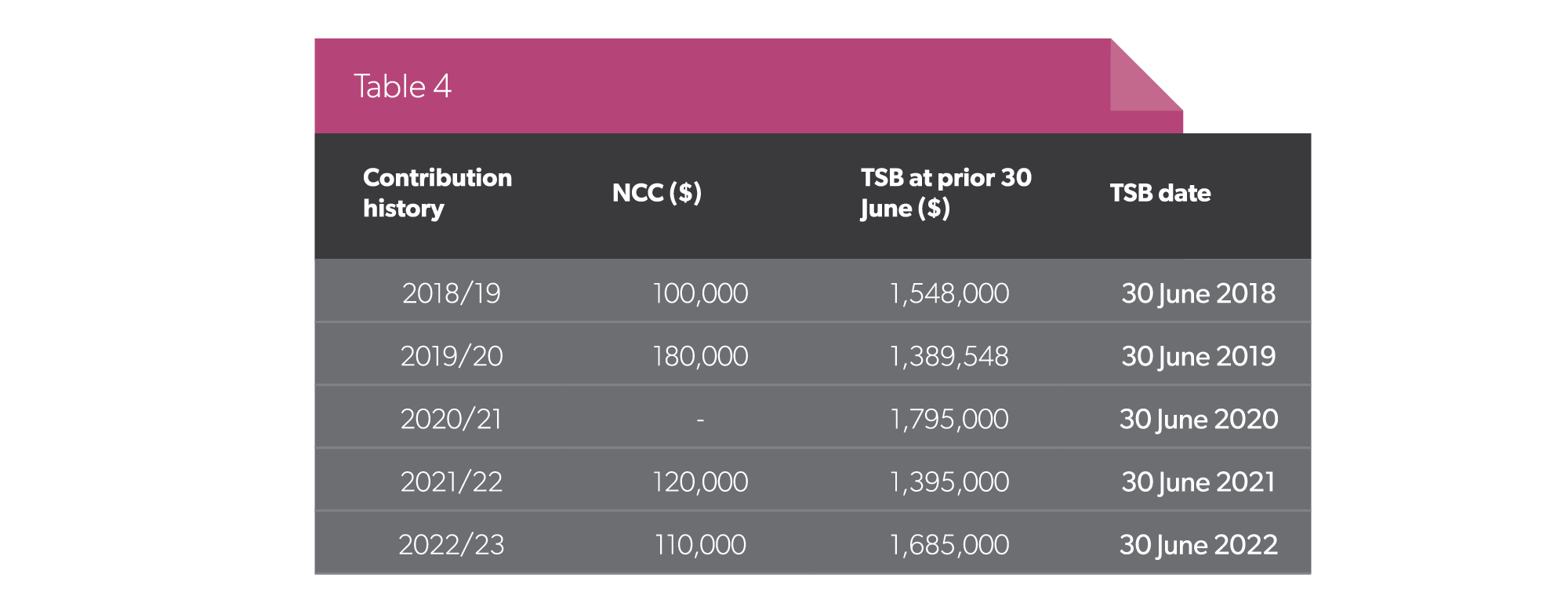Click the 180,000 NCC amount
This screenshot has width=1568, height=596.
pyautogui.click(x=700, y=356)
